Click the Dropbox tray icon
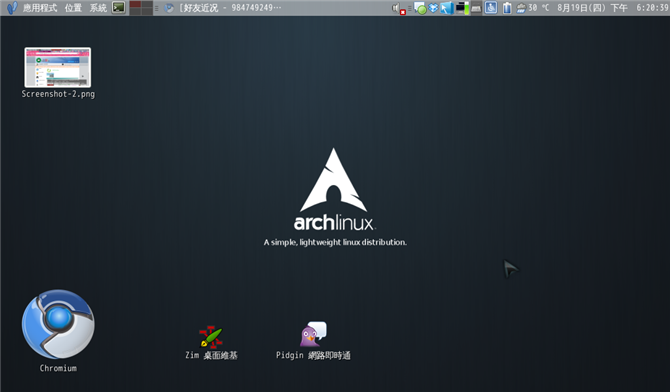This screenshot has width=670, height=392. tap(433, 8)
